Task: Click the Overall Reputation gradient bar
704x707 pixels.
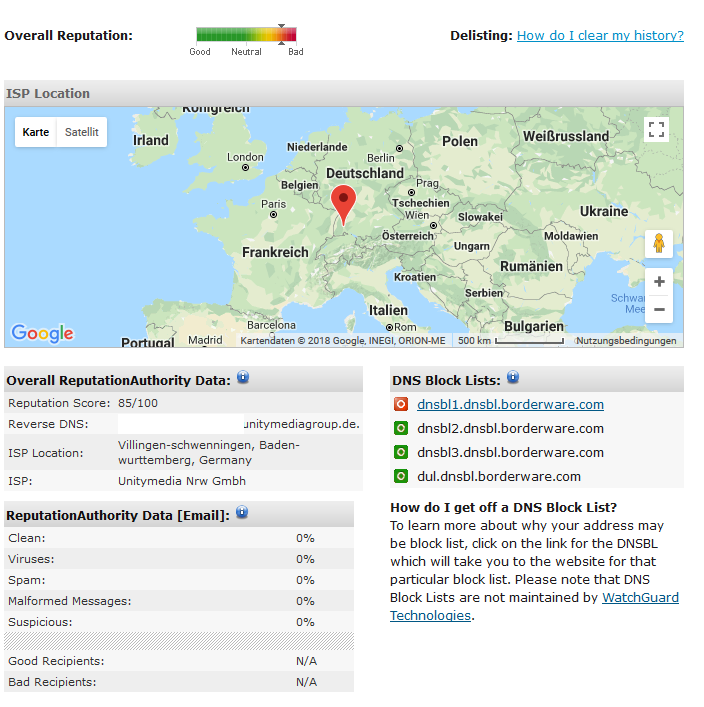Action: click(x=246, y=35)
